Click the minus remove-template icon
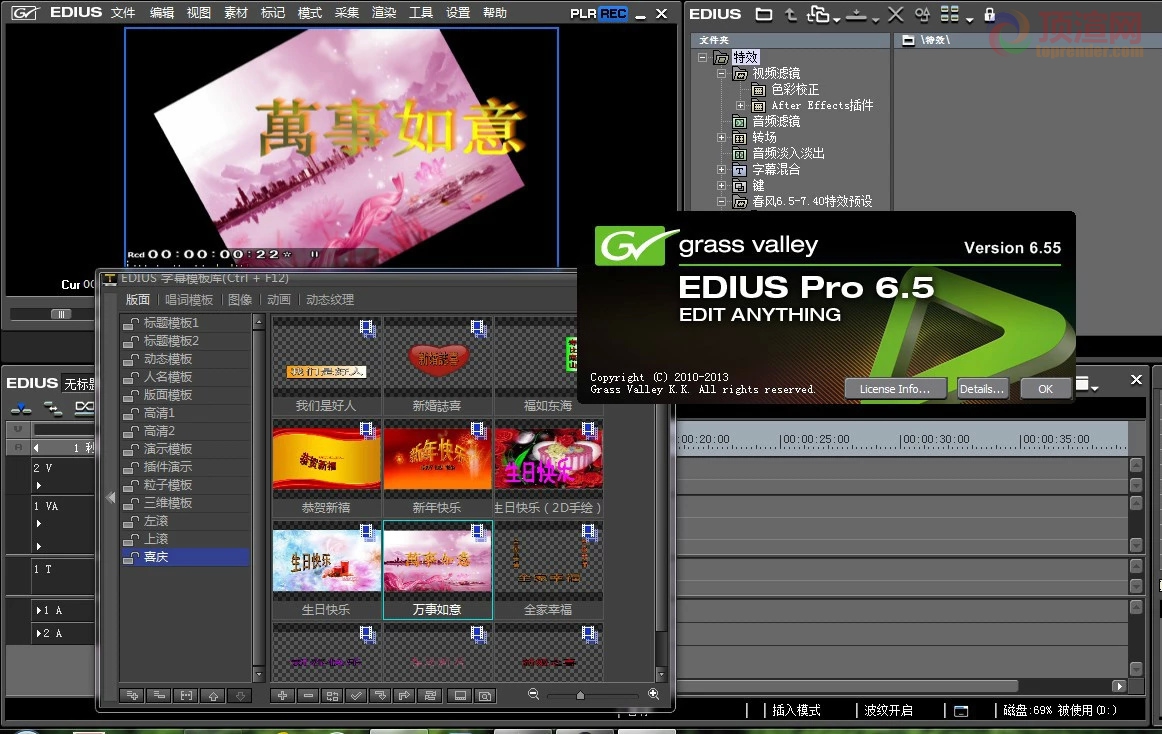Image resolution: width=1162 pixels, height=734 pixels. tap(308, 695)
